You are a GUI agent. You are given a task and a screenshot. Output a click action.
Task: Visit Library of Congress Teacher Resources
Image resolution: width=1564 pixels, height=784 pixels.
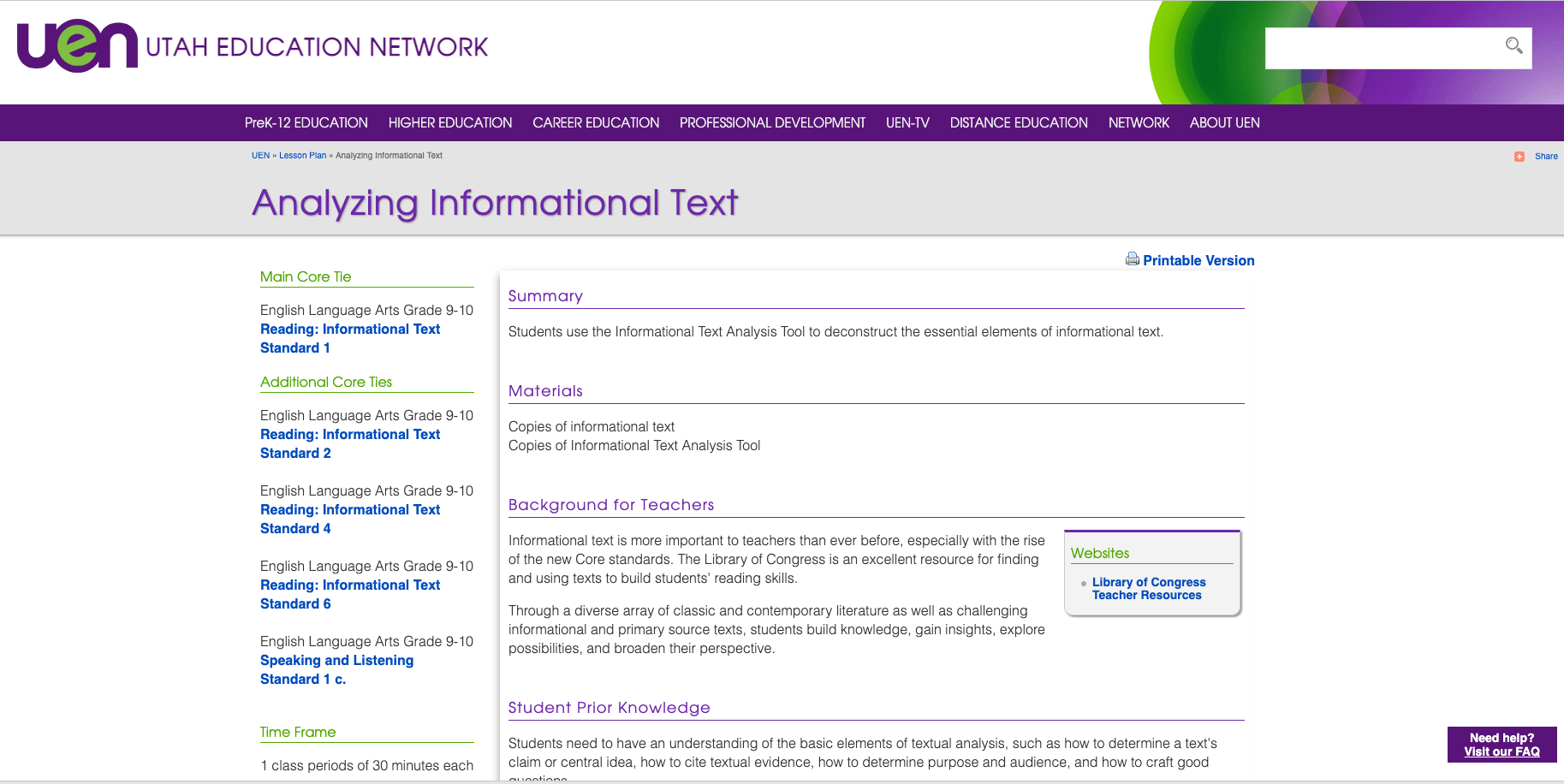(1148, 588)
